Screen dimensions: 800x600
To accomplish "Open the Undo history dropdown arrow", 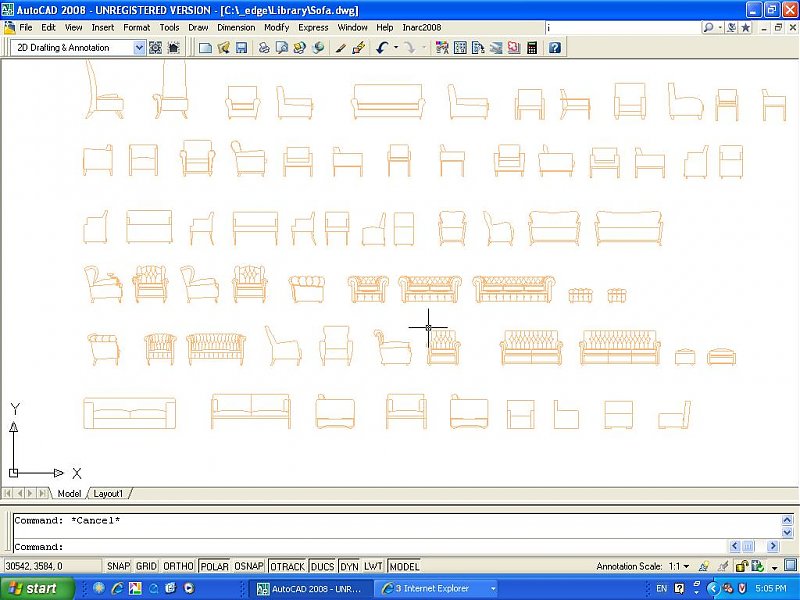I will click(x=396, y=48).
